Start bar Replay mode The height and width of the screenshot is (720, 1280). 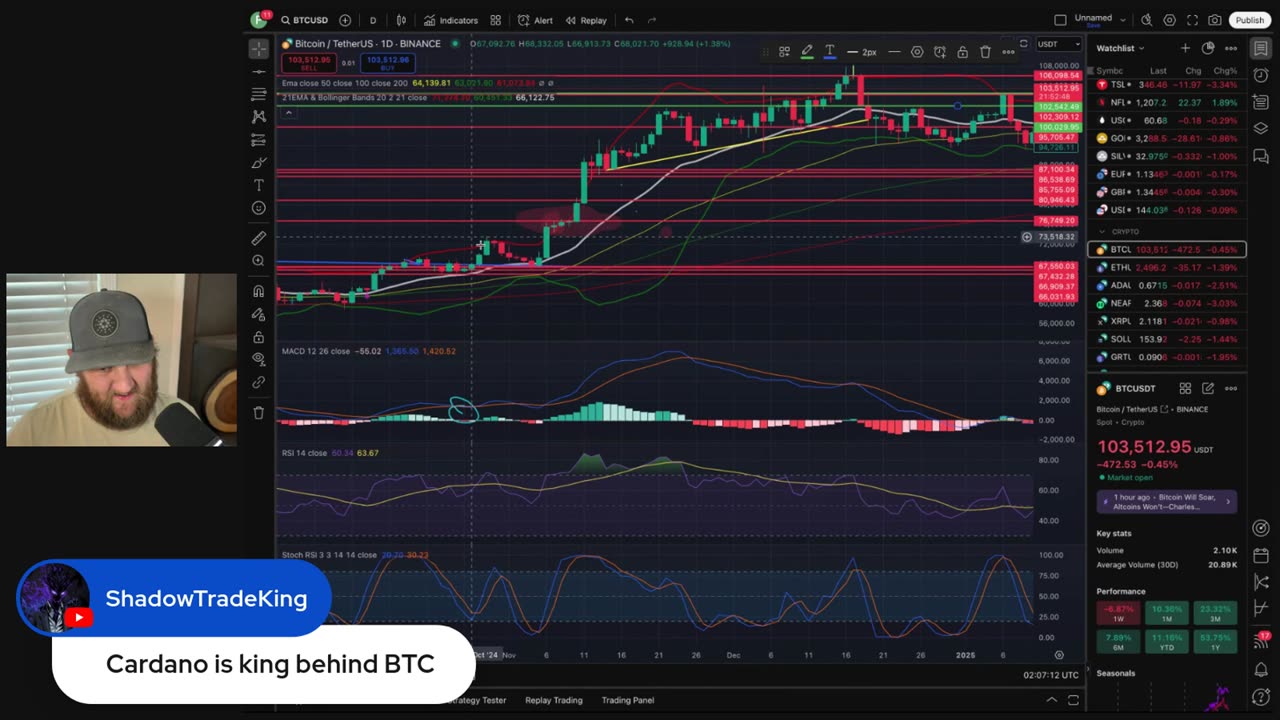click(x=586, y=20)
